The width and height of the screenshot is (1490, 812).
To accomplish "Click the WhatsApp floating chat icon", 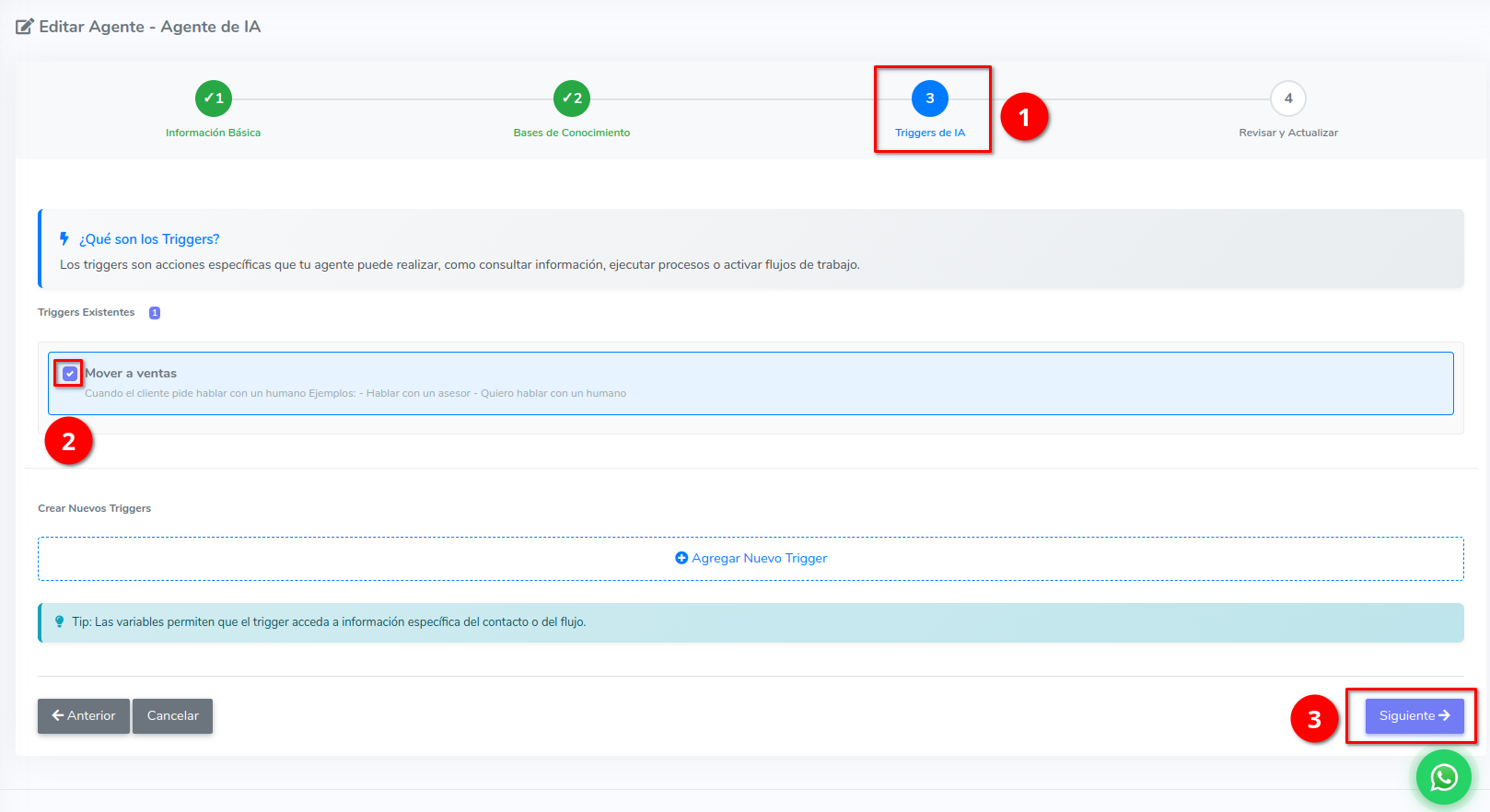I will coord(1443,777).
